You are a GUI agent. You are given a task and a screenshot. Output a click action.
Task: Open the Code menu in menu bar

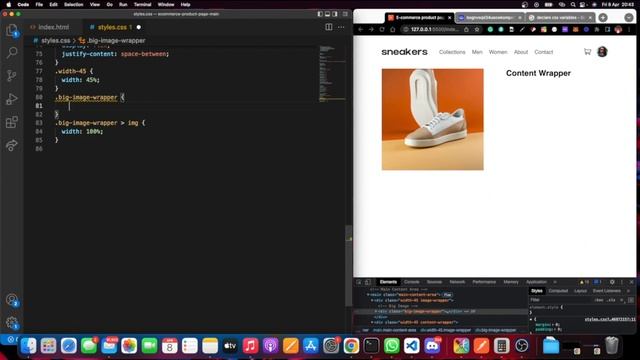click(23, 4)
